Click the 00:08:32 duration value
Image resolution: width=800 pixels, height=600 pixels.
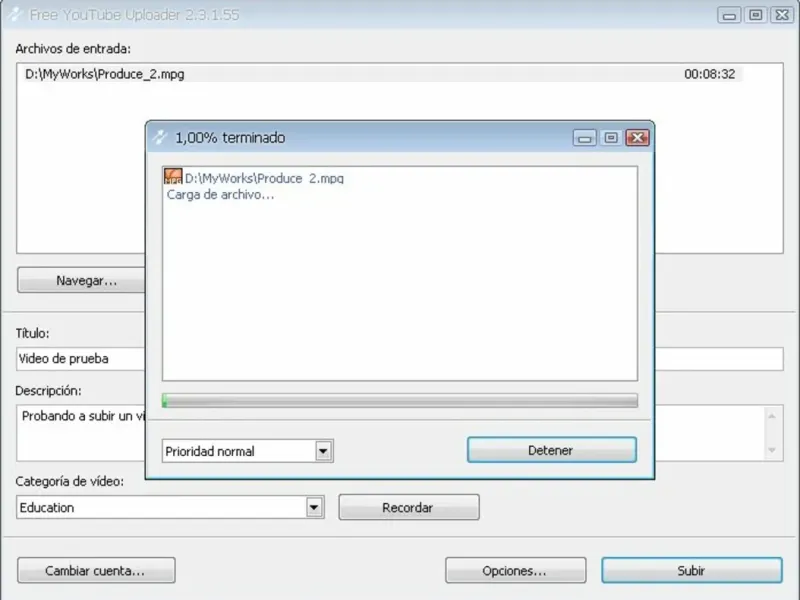pos(709,74)
